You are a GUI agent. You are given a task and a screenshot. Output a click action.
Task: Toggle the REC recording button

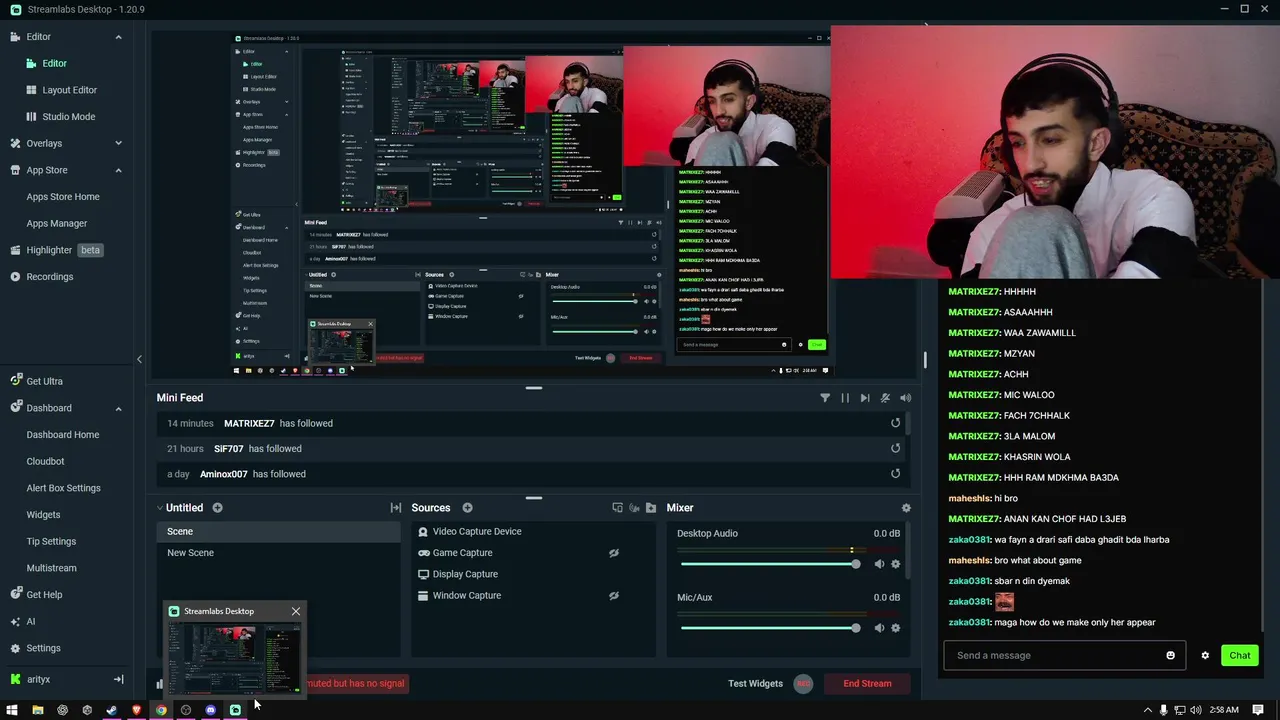coord(803,683)
